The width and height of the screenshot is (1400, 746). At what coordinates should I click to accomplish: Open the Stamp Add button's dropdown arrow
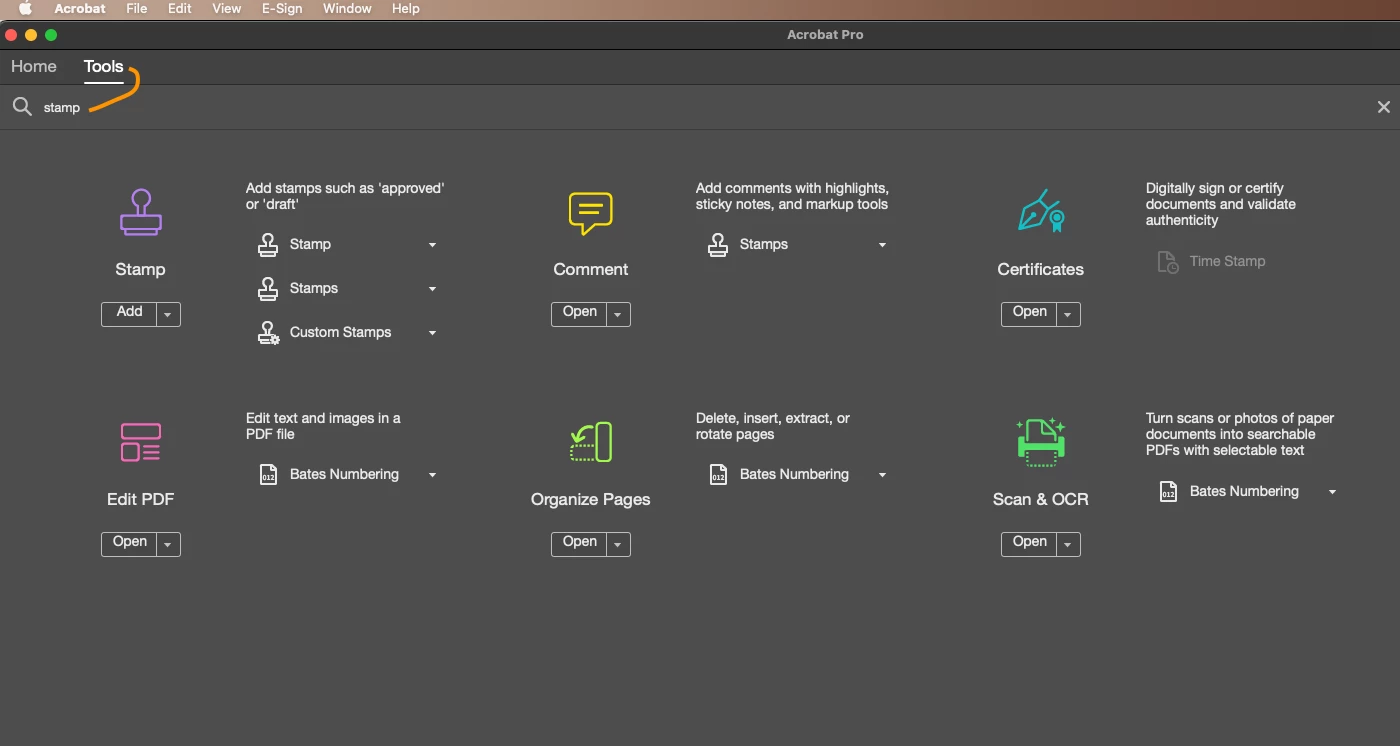coord(169,314)
